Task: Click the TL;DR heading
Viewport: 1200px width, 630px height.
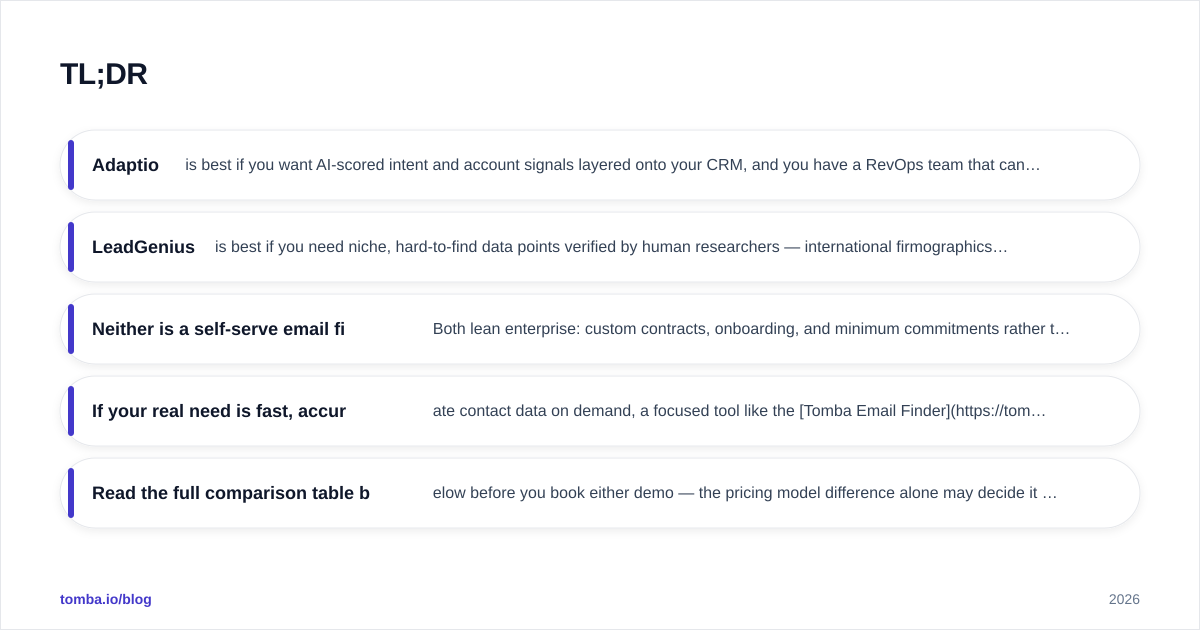Action: 104,74
